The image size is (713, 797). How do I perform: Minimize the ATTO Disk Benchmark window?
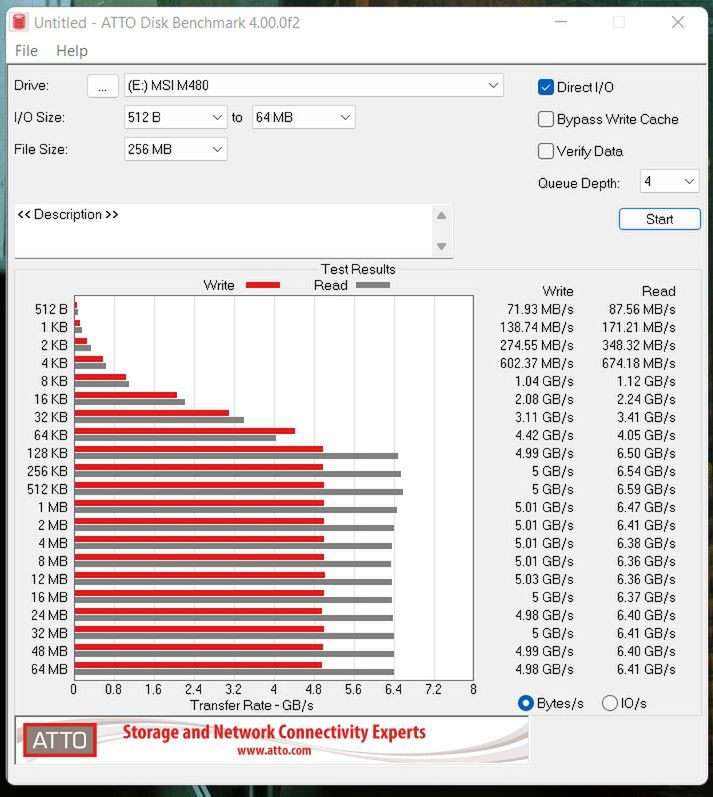click(561, 22)
